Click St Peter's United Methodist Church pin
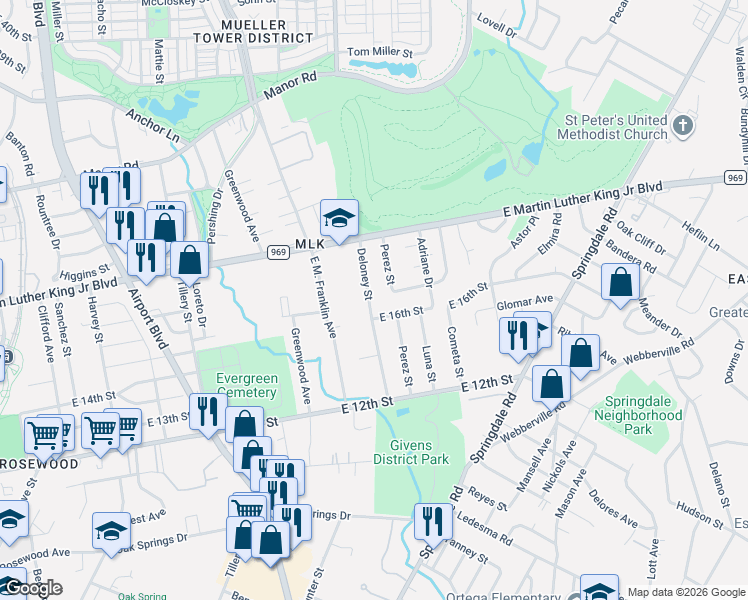The image size is (748, 600). point(683,127)
